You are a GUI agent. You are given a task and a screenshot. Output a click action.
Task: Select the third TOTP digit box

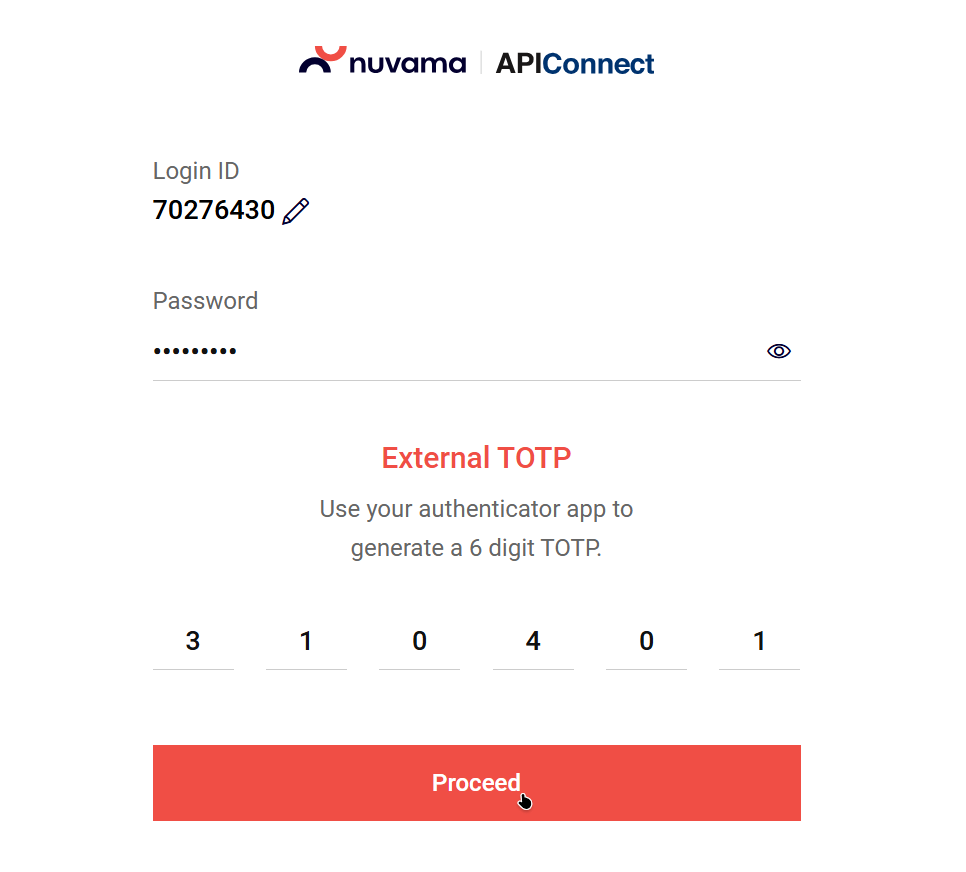(x=420, y=642)
